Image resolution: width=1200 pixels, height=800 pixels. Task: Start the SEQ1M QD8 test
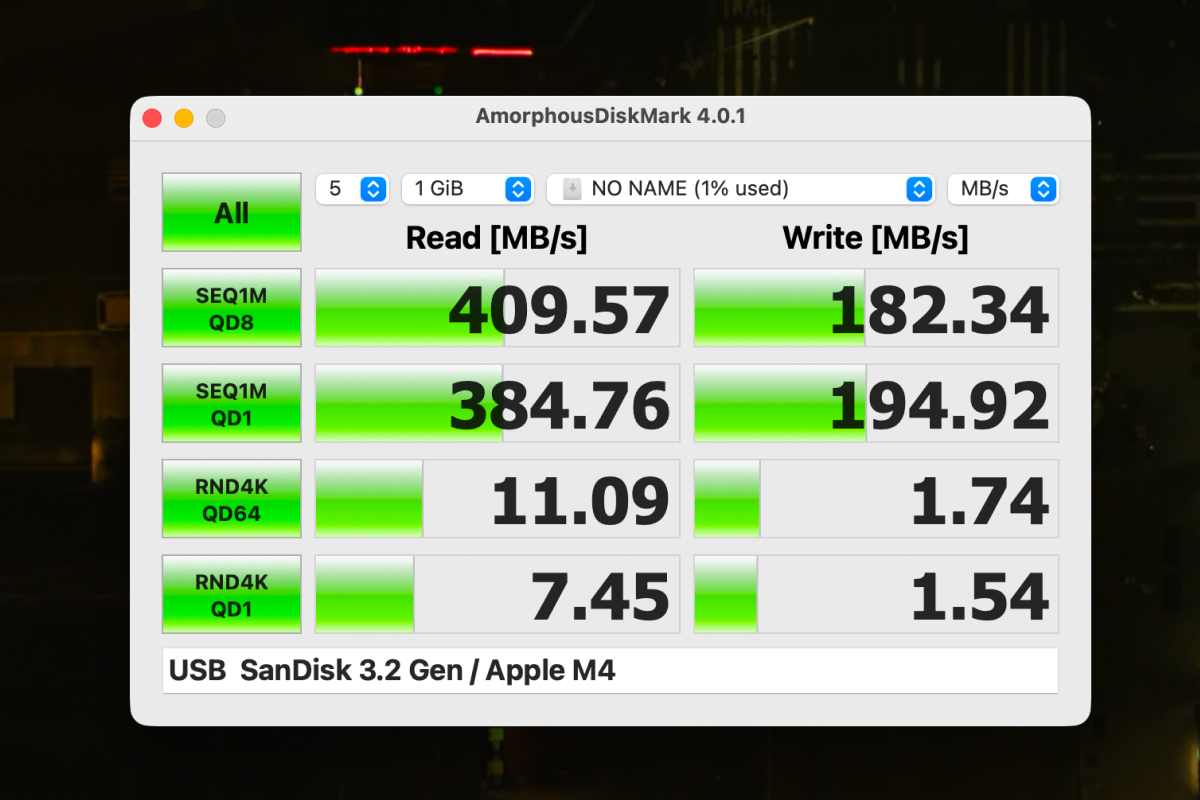pos(231,308)
